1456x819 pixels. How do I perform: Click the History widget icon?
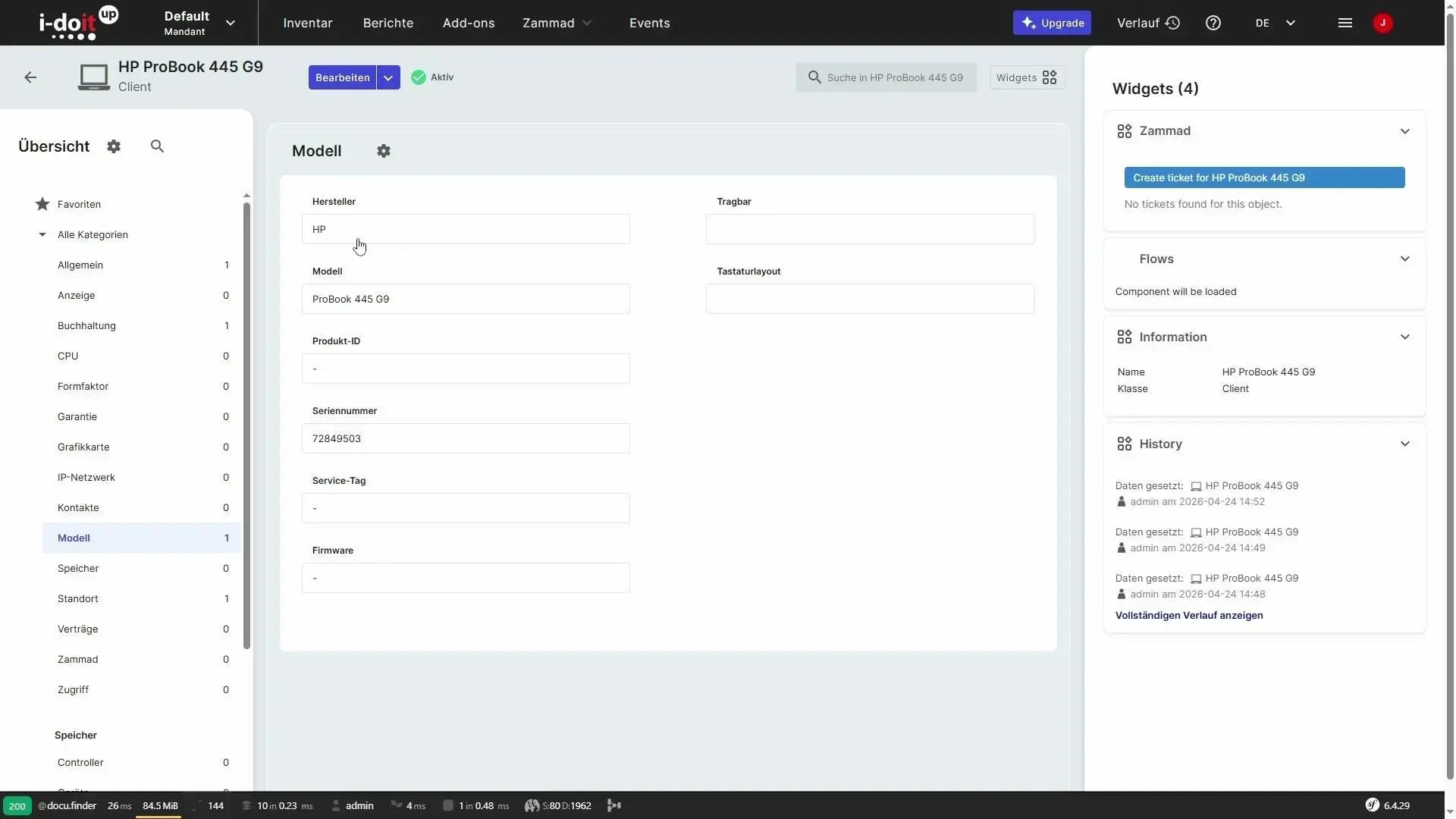(1125, 444)
